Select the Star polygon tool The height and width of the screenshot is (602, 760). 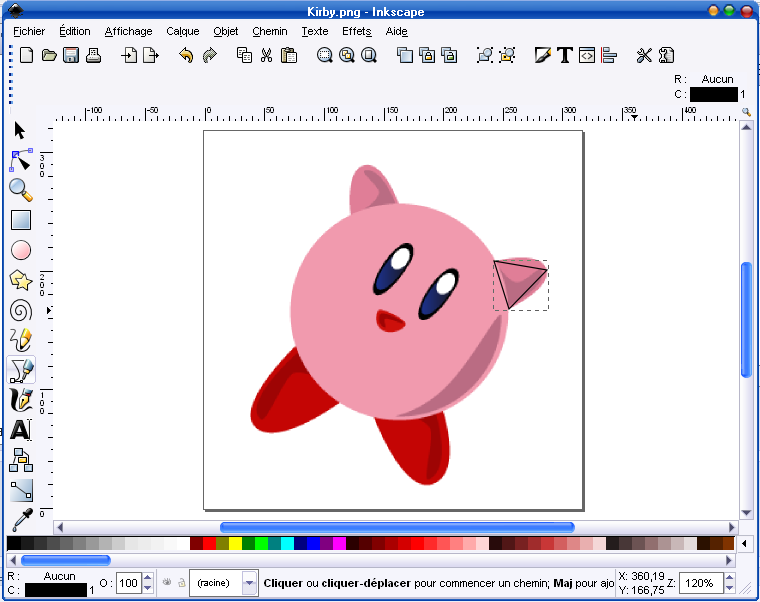click(21, 280)
